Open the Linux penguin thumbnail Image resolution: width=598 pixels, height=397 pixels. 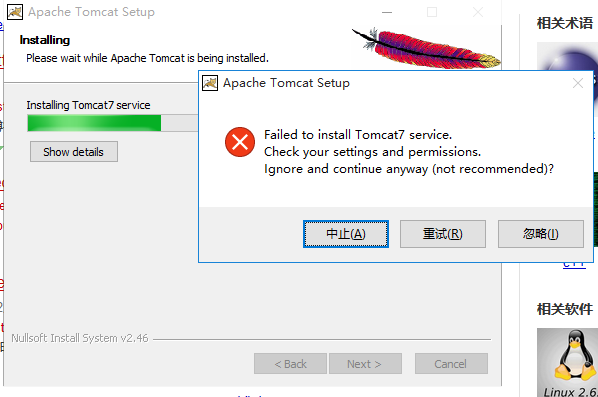pyautogui.click(x=567, y=362)
